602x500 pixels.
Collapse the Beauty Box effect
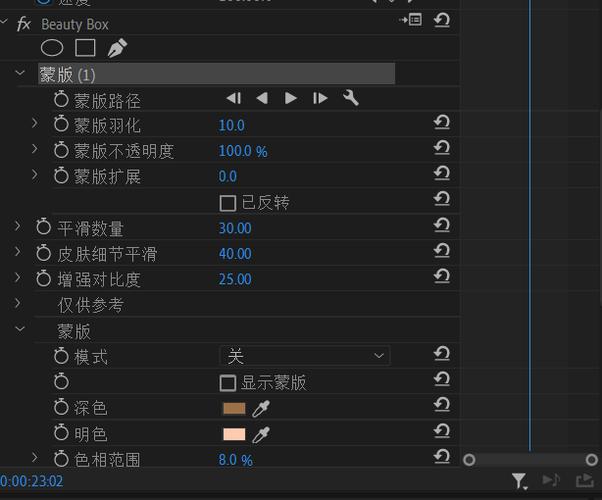(x=3, y=22)
